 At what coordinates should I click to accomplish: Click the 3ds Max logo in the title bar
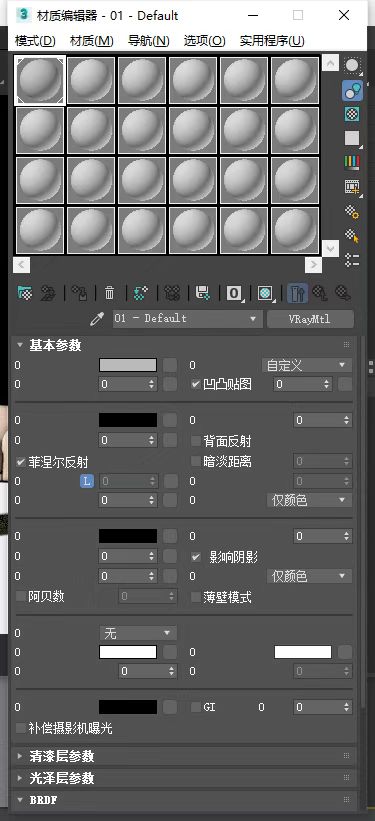(24, 15)
